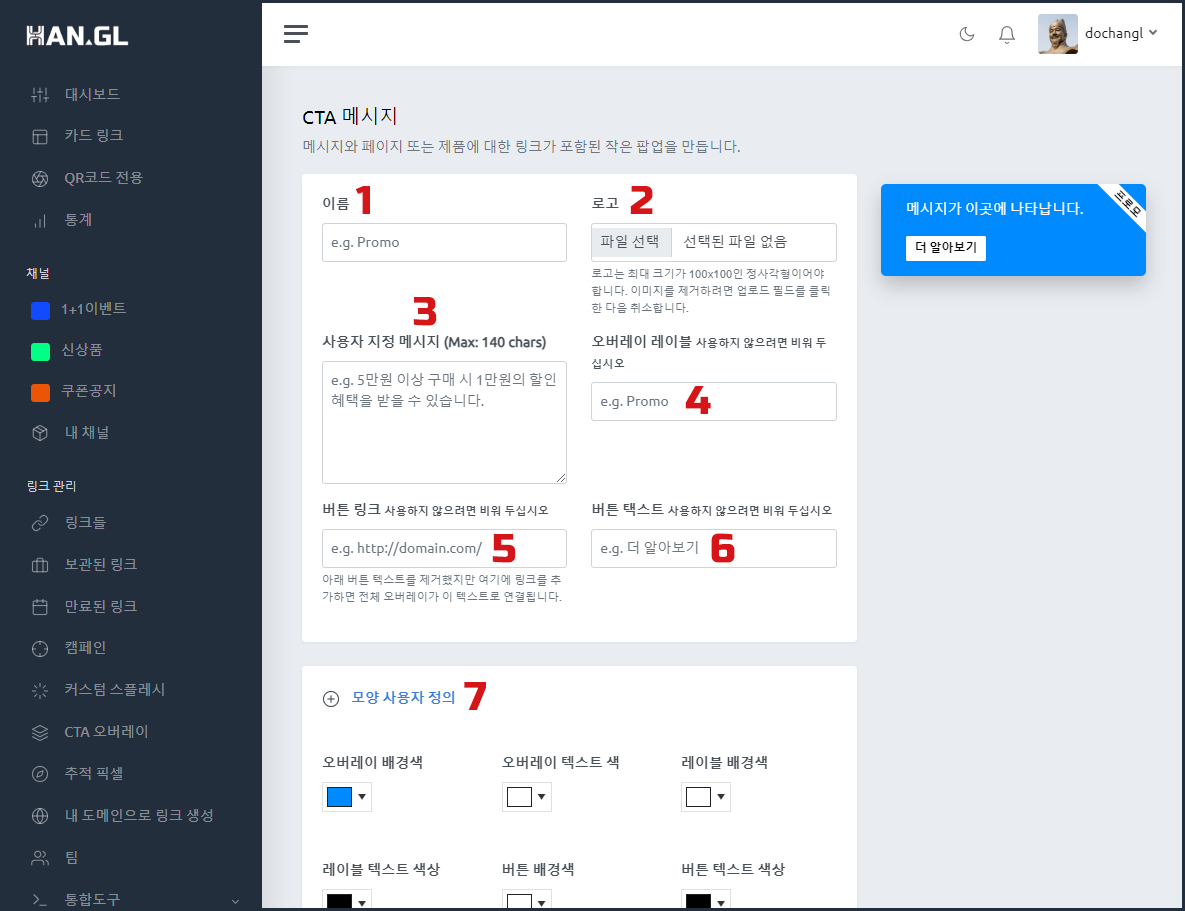Image resolution: width=1185 pixels, height=911 pixels.
Task: Select the green 신상품 channel swatch
Action: pyautogui.click(x=40, y=351)
